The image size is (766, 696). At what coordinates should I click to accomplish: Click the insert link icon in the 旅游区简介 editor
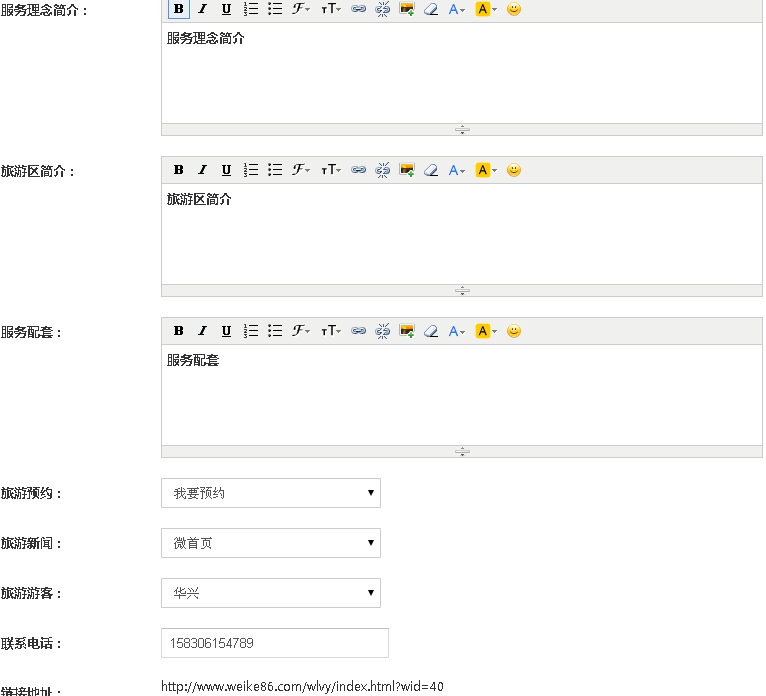pyautogui.click(x=358, y=170)
